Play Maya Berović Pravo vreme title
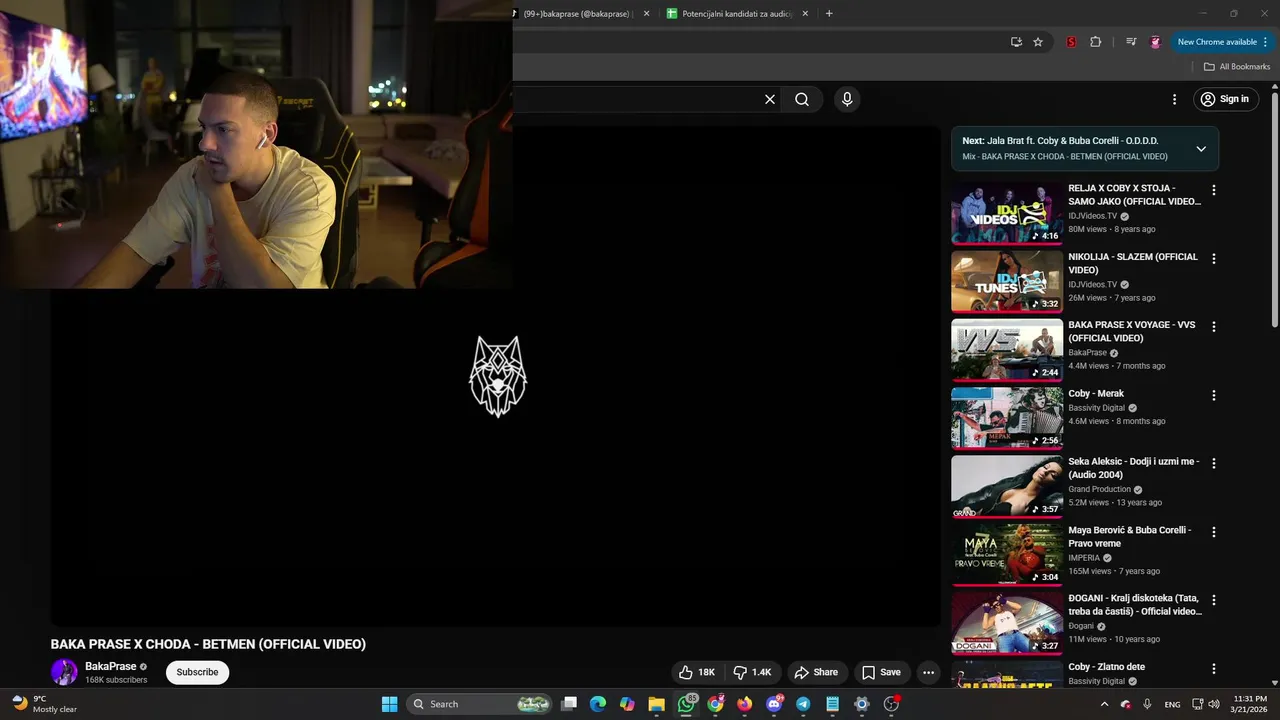This screenshot has height=720, width=1280. click(x=1130, y=537)
